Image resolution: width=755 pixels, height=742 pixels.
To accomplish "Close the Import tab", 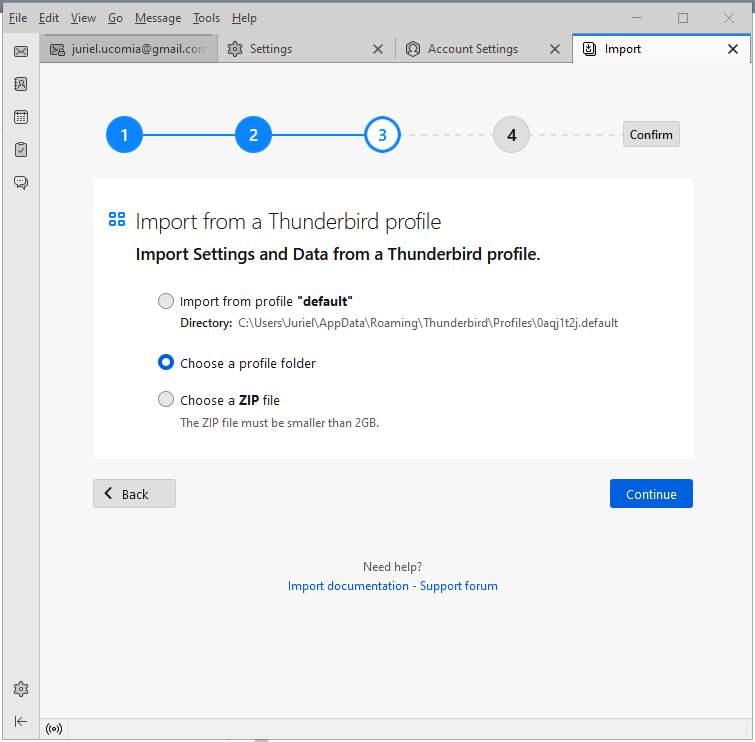I will coord(732,49).
